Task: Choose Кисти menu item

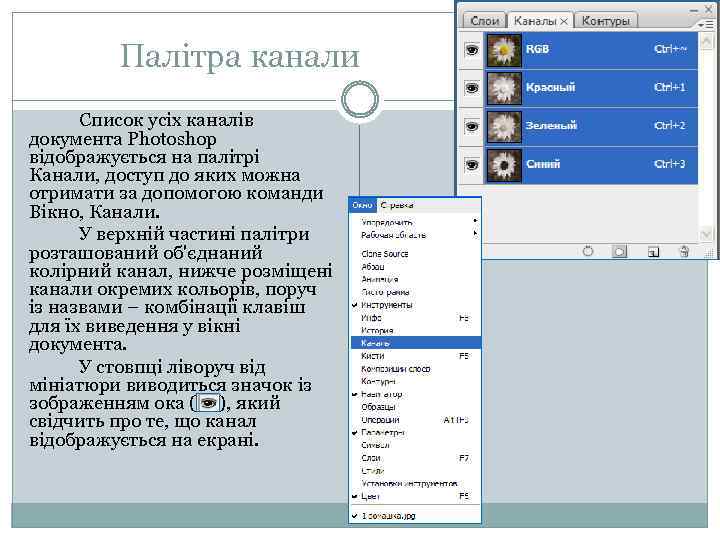Action: coord(415,356)
